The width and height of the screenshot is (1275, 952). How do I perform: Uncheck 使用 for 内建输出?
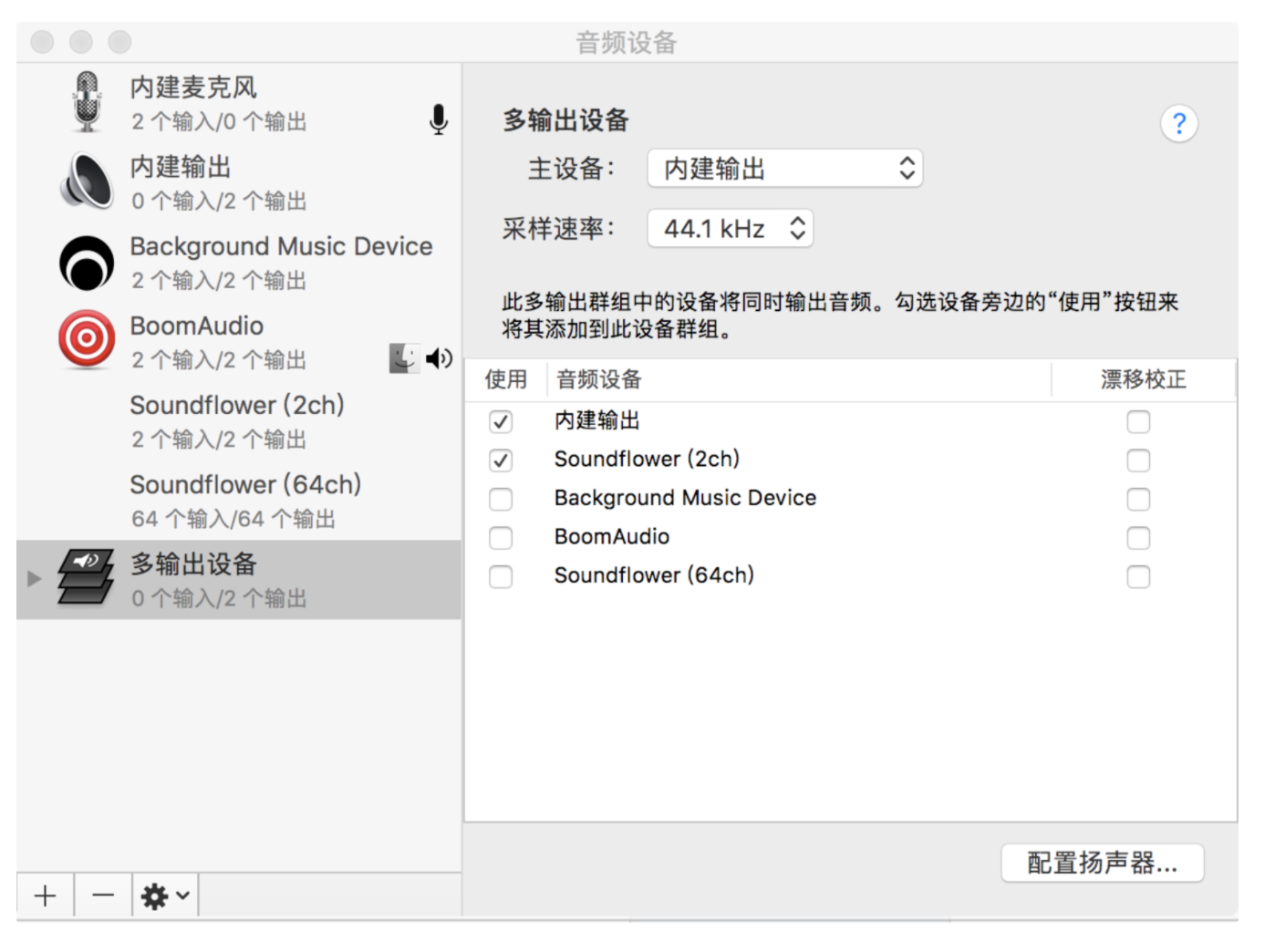[x=501, y=421]
